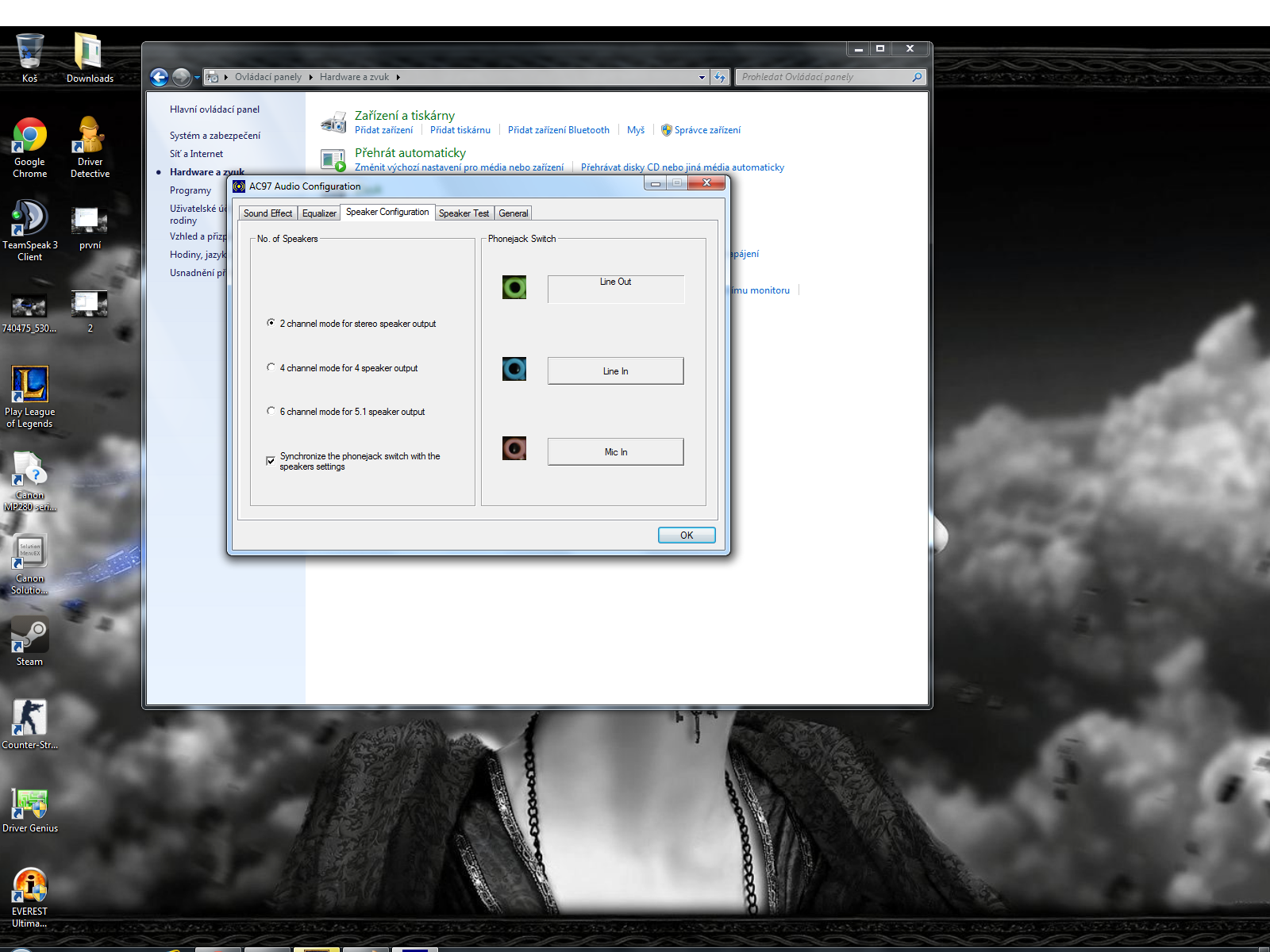Click the Control Panel search magnifier icon
This screenshot has height=952, width=1270.
coord(917,77)
